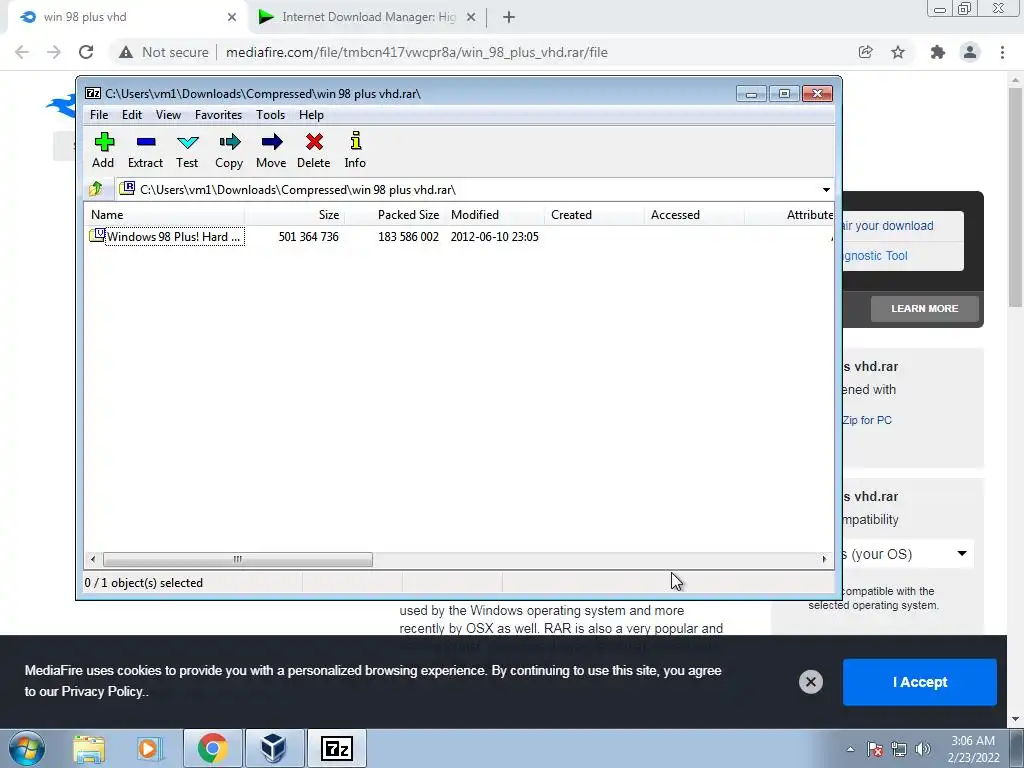Click the horizontal scrollbar thumb in 7-Zip

tap(238, 559)
